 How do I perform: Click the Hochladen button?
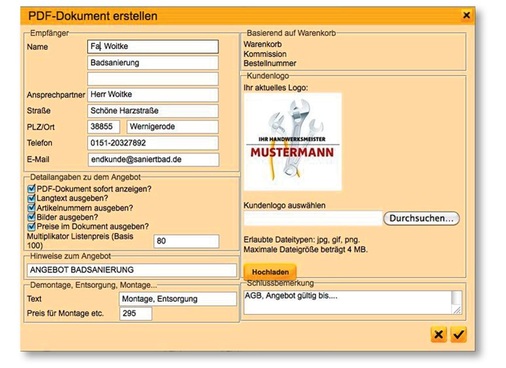(x=270, y=272)
